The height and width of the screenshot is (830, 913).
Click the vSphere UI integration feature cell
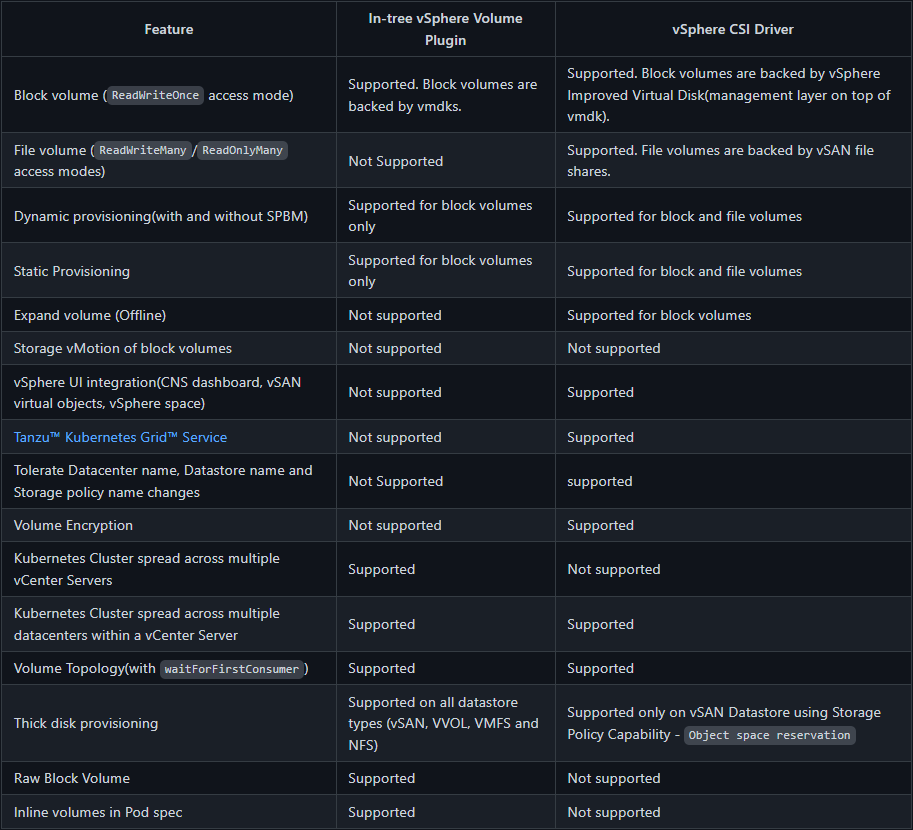pyautogui.click(x=157, y=392)
